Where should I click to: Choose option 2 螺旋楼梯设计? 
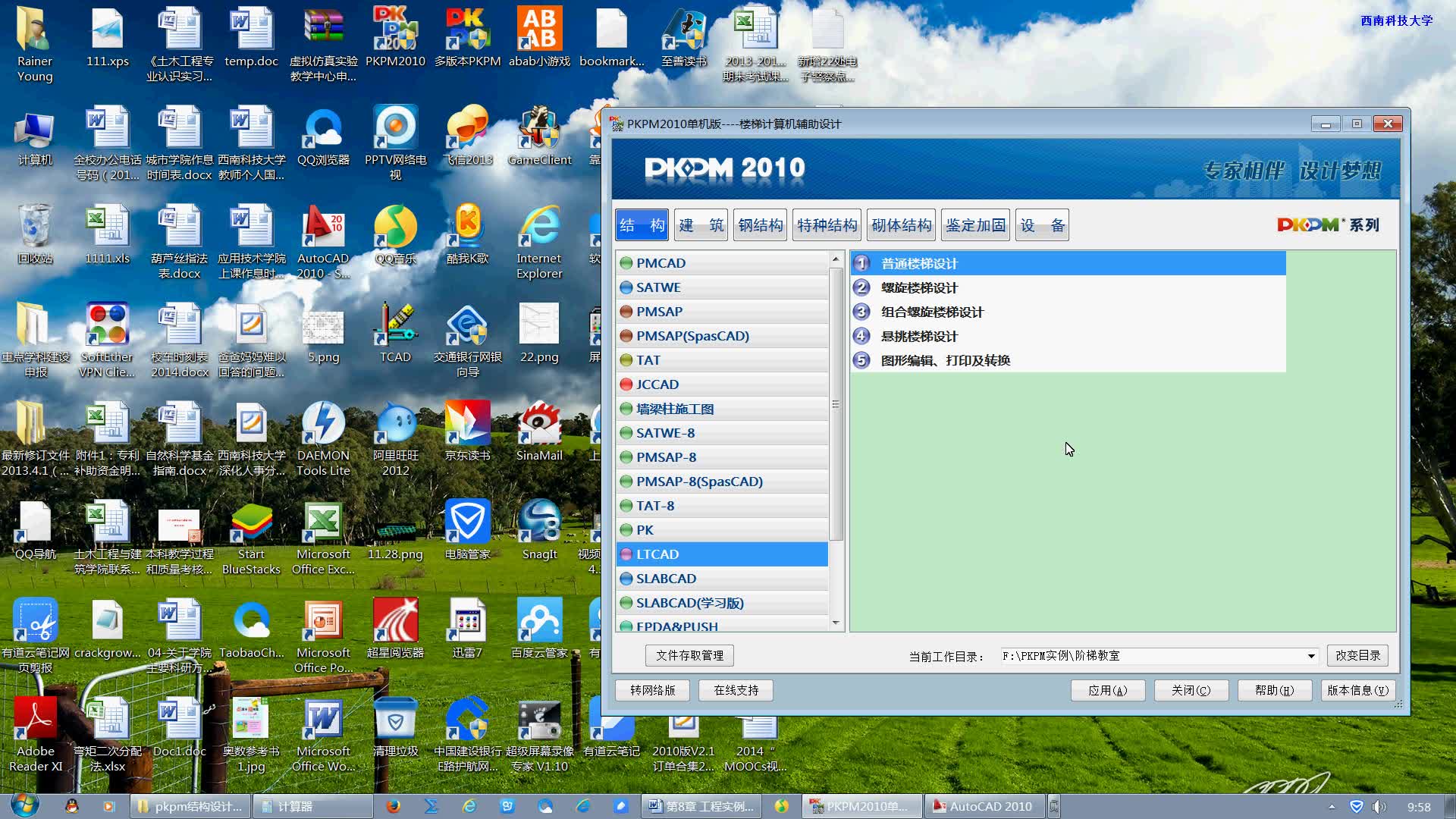click(x=919, y=288)
